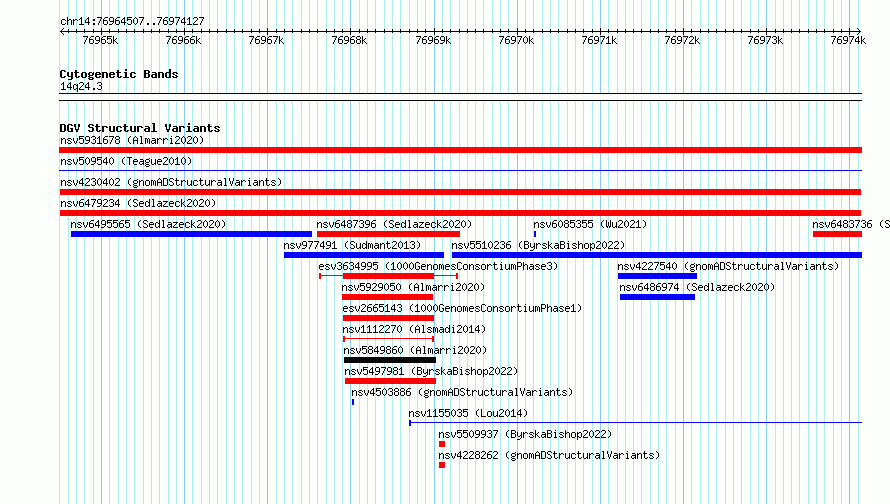The width and height of the screenshot is (890, 504).
Task: Click nsv6085355 (Wu2021) label
Action: 590,224
